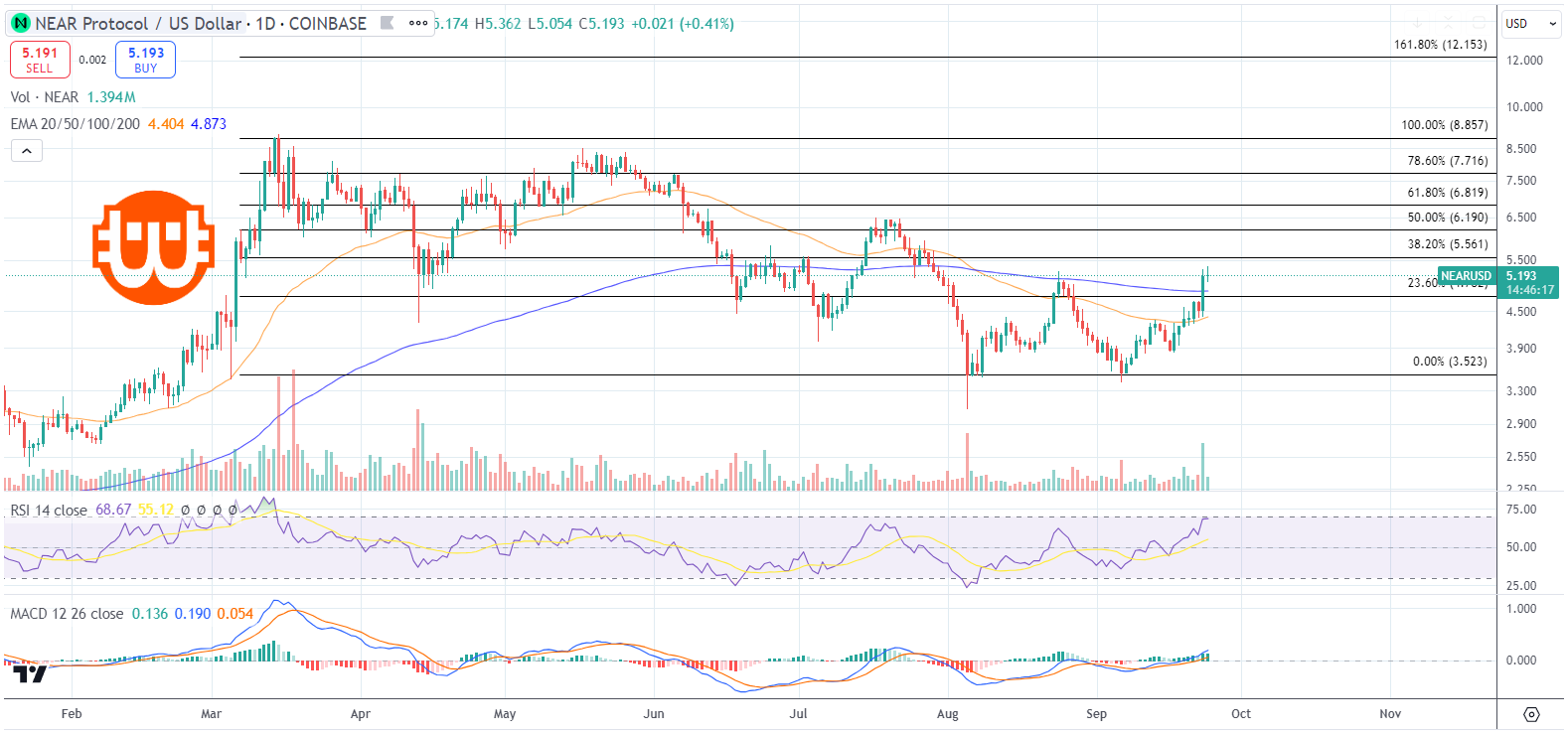1568x735 pixels.
Task: Click the 0.00% (3.523) Fibonacci label
Action: 1450,362
